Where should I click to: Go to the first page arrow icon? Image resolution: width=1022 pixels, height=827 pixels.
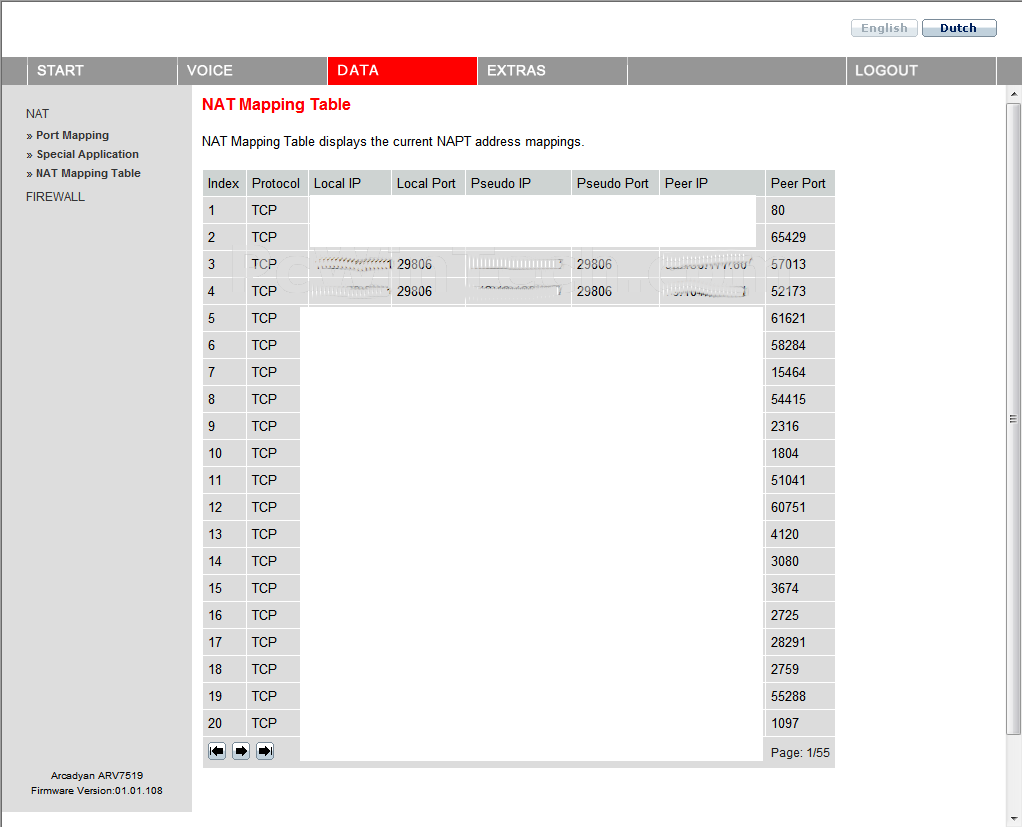point(217,751)
